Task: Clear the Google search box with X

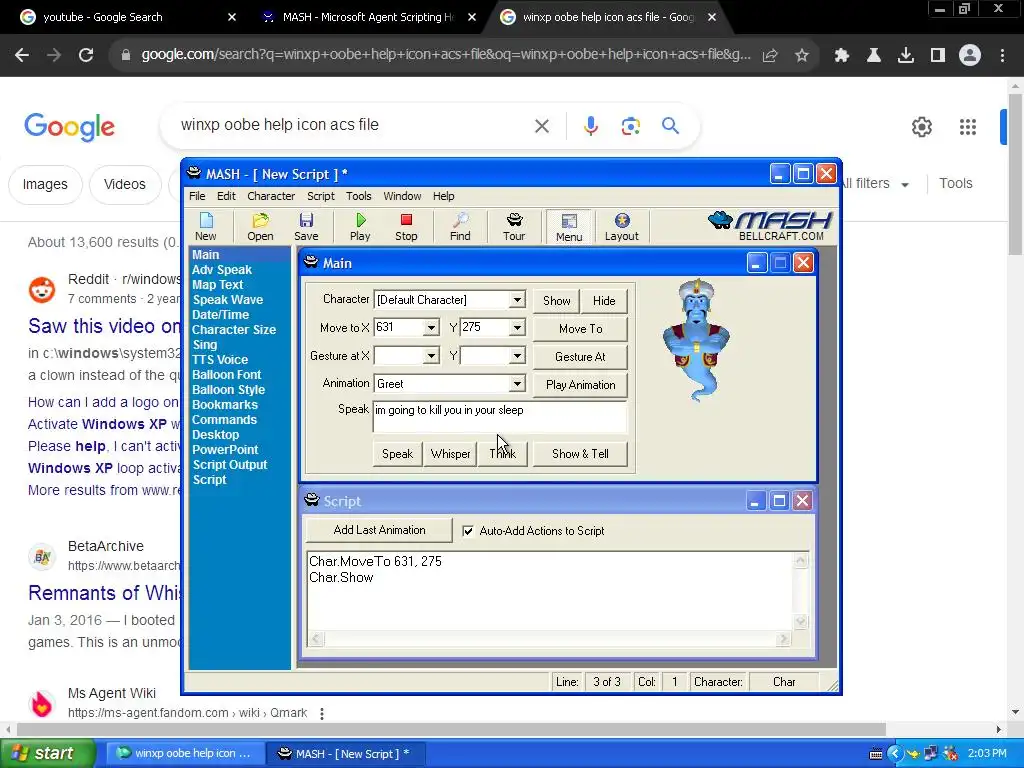Action: (542, 125)
